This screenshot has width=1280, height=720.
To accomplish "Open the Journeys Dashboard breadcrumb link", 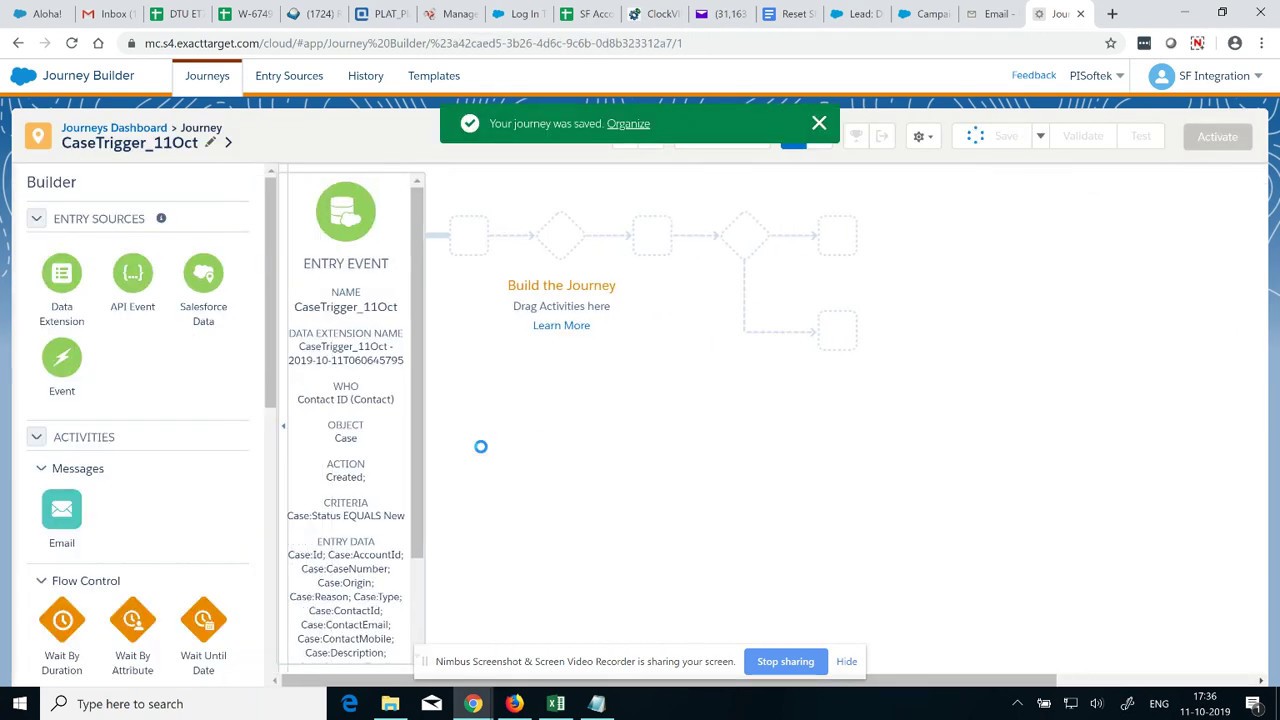I will click(114, 128).
